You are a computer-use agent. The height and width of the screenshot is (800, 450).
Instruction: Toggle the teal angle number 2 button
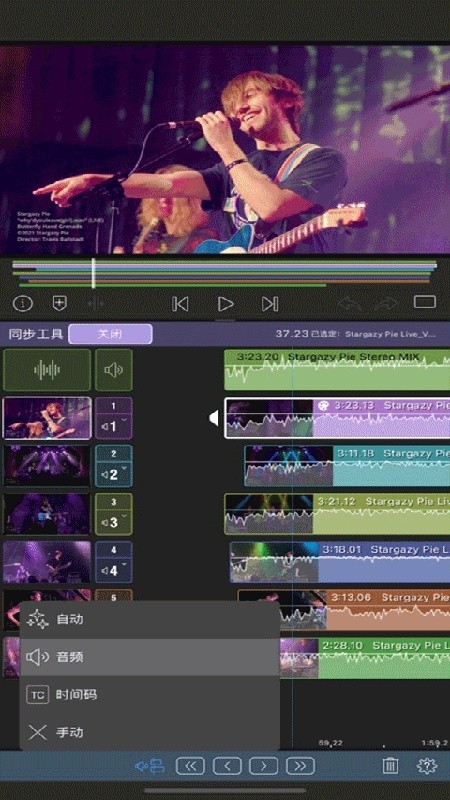[x=114, y=454]
